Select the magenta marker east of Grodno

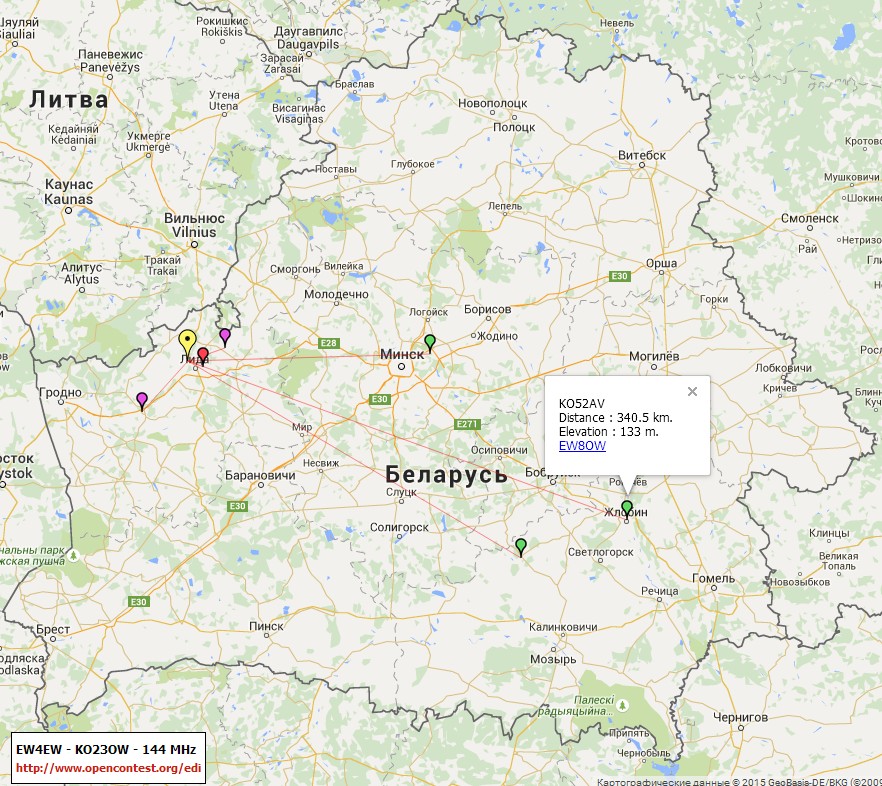pyautogui.click(x=142, y=400)
